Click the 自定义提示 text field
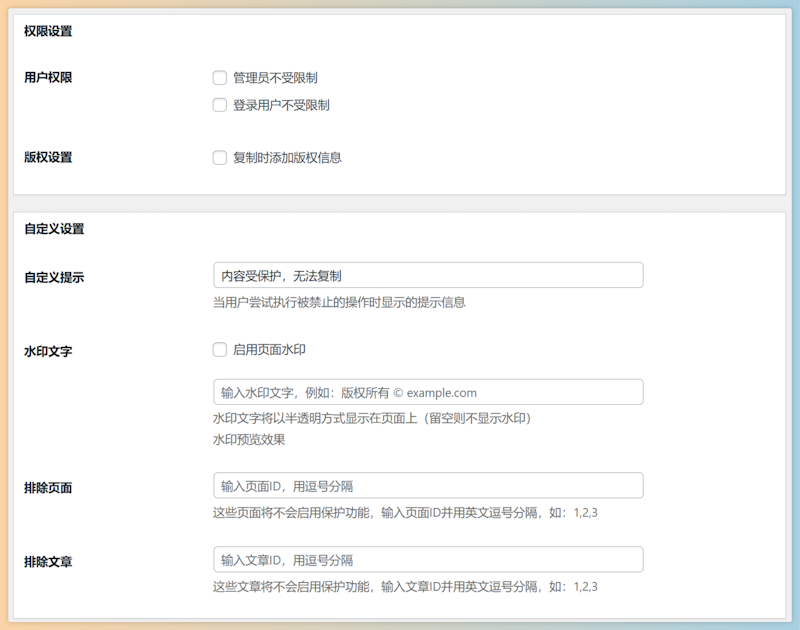This screenshot has height=630, width=800. tap(428, 275)
